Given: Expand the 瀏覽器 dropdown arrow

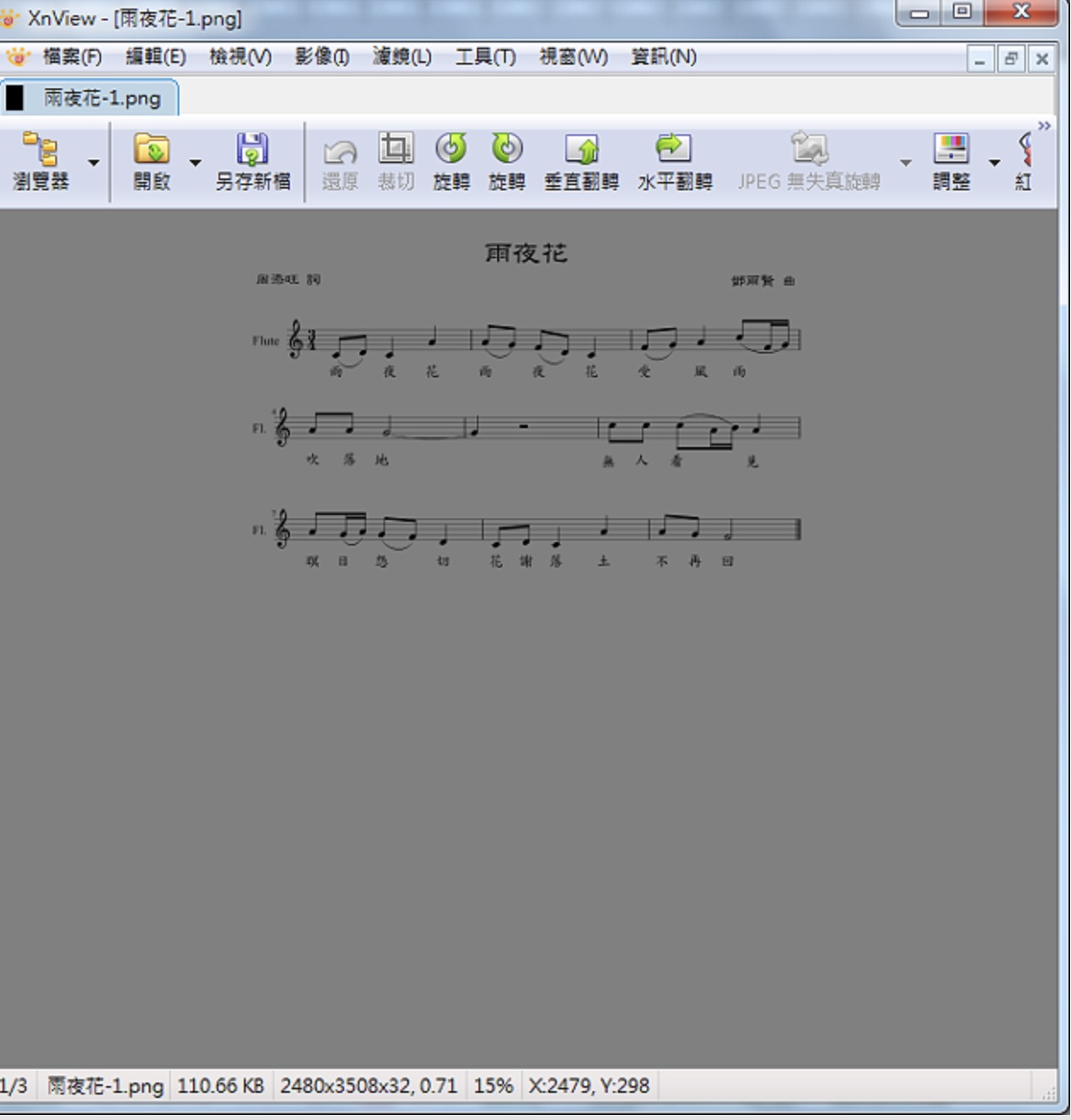Looking at the screenshot, I should (93, 162).
